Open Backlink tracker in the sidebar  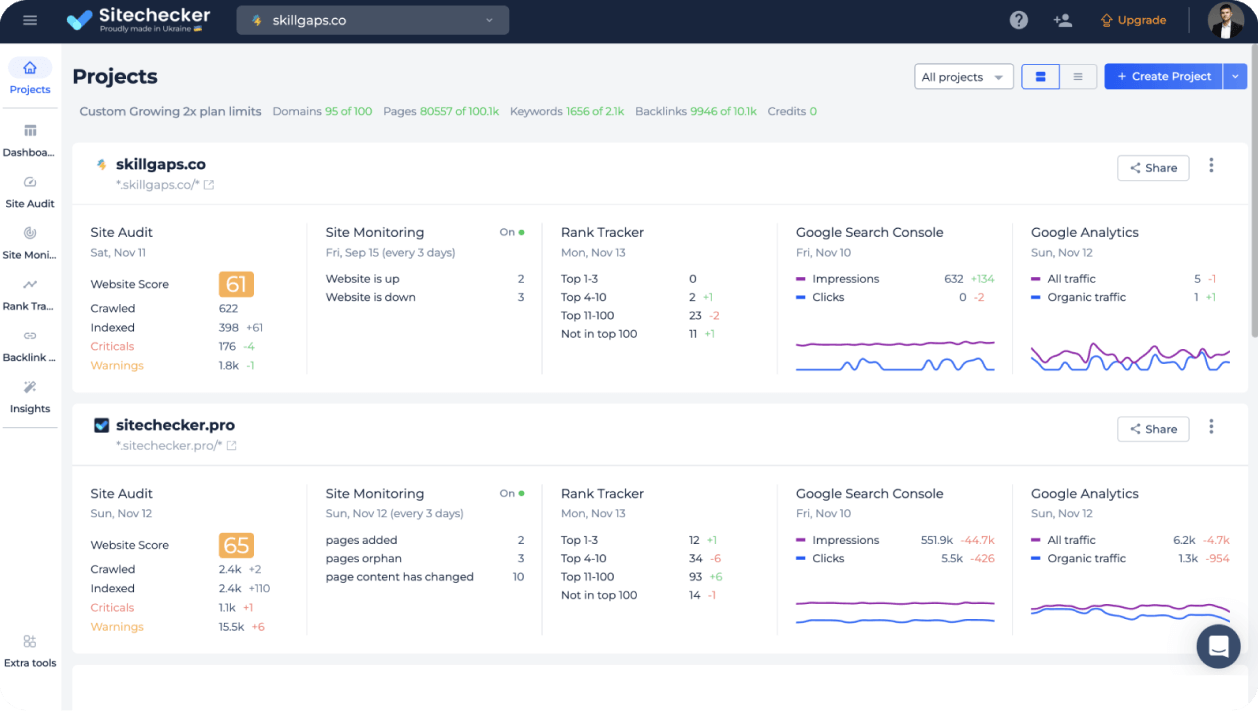coord(30,346)
